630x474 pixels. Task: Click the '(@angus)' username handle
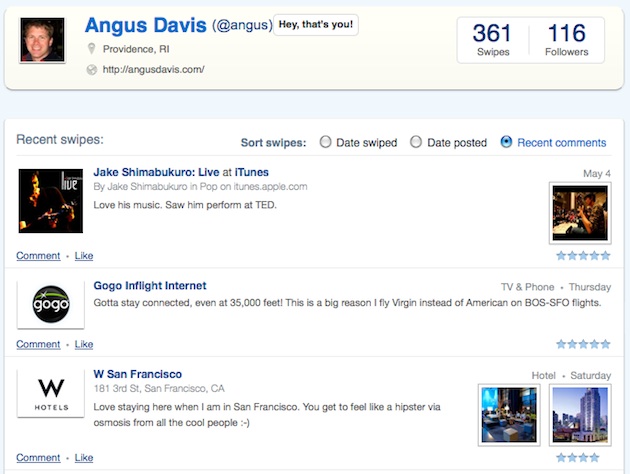click(242, 25)
